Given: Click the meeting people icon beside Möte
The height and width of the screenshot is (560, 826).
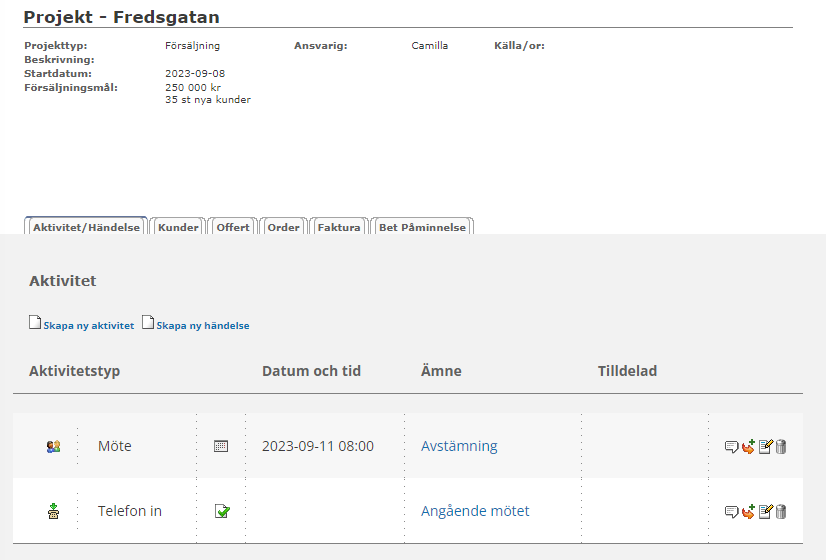Looking at the screenshot, I should coord(54,447).
